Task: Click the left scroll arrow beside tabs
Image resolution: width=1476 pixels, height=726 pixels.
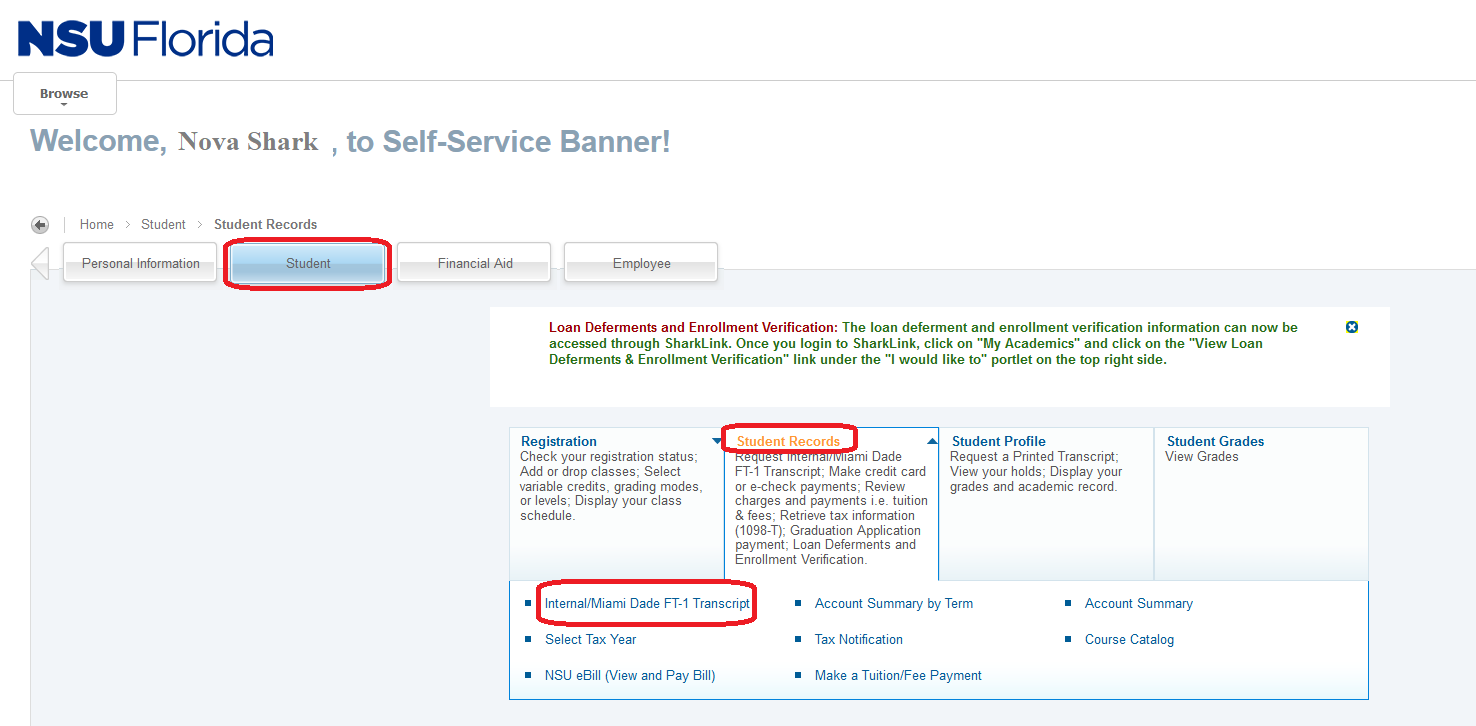Action: point(40,263)
